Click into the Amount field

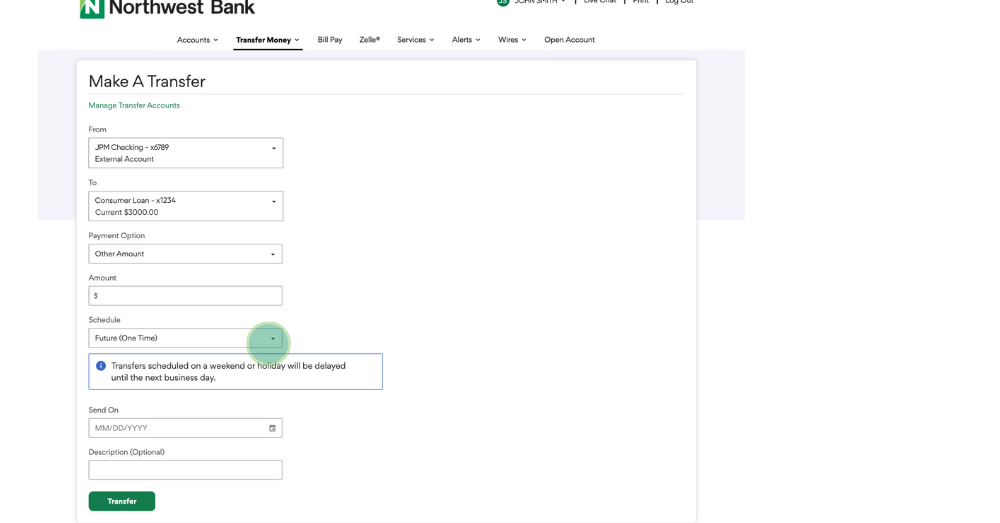[187, 296]
